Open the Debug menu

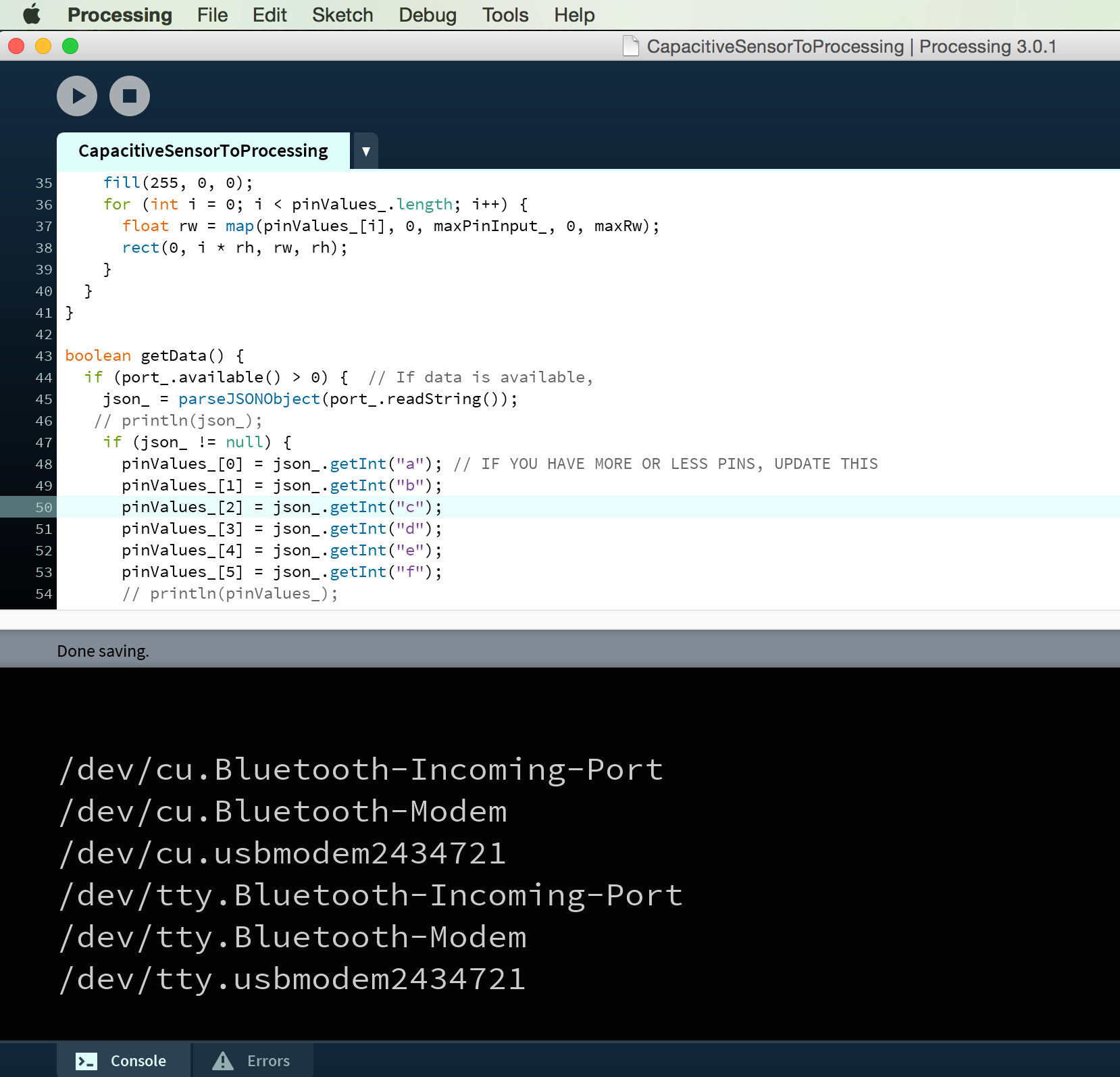428,15
